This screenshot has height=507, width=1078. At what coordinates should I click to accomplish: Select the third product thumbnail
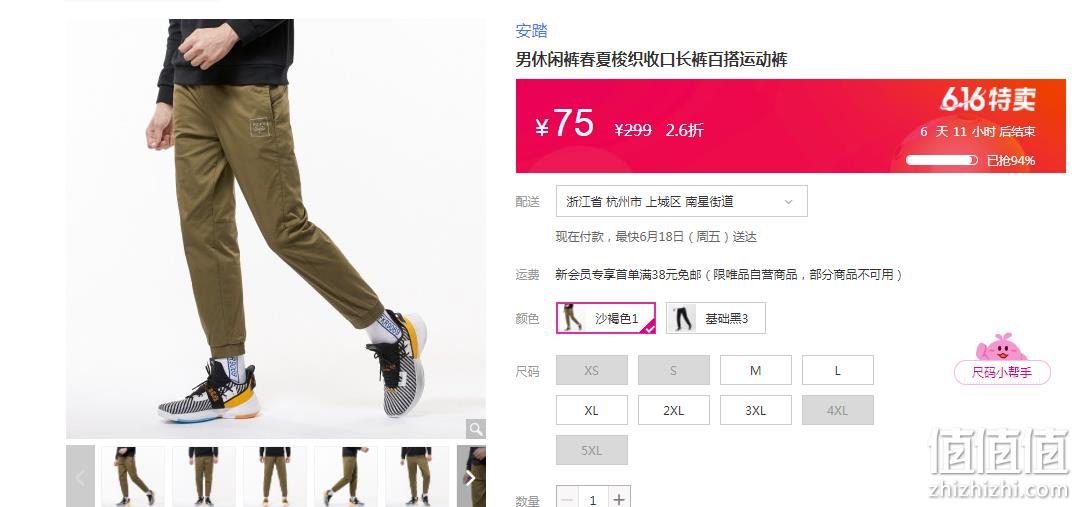pos(274,477)
